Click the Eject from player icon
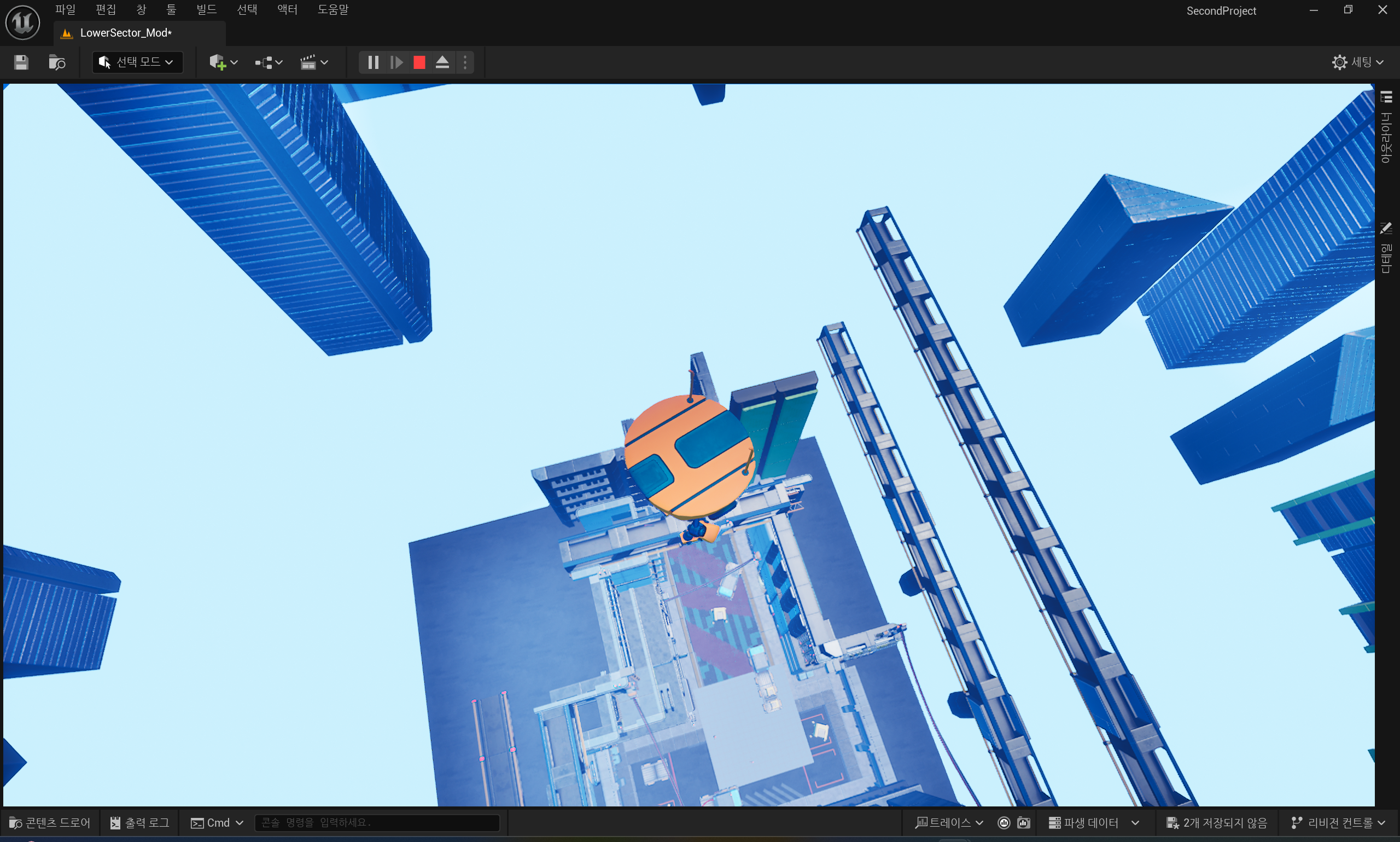 (442, 62)
